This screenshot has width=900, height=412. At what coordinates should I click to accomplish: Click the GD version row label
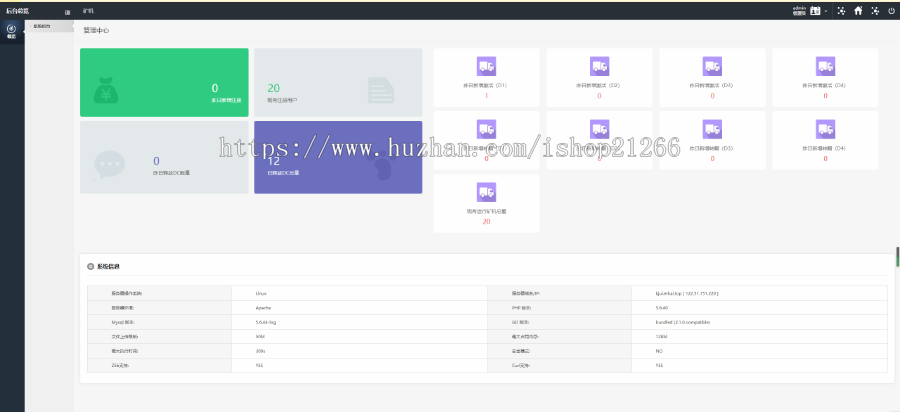[x=521, y=322]
